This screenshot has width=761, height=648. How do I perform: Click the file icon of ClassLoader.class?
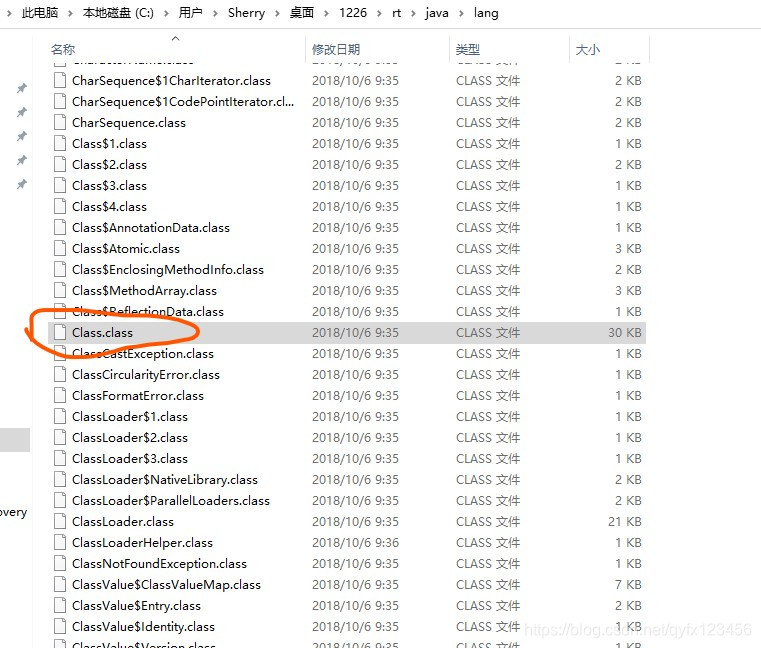[x=60, y=521]
